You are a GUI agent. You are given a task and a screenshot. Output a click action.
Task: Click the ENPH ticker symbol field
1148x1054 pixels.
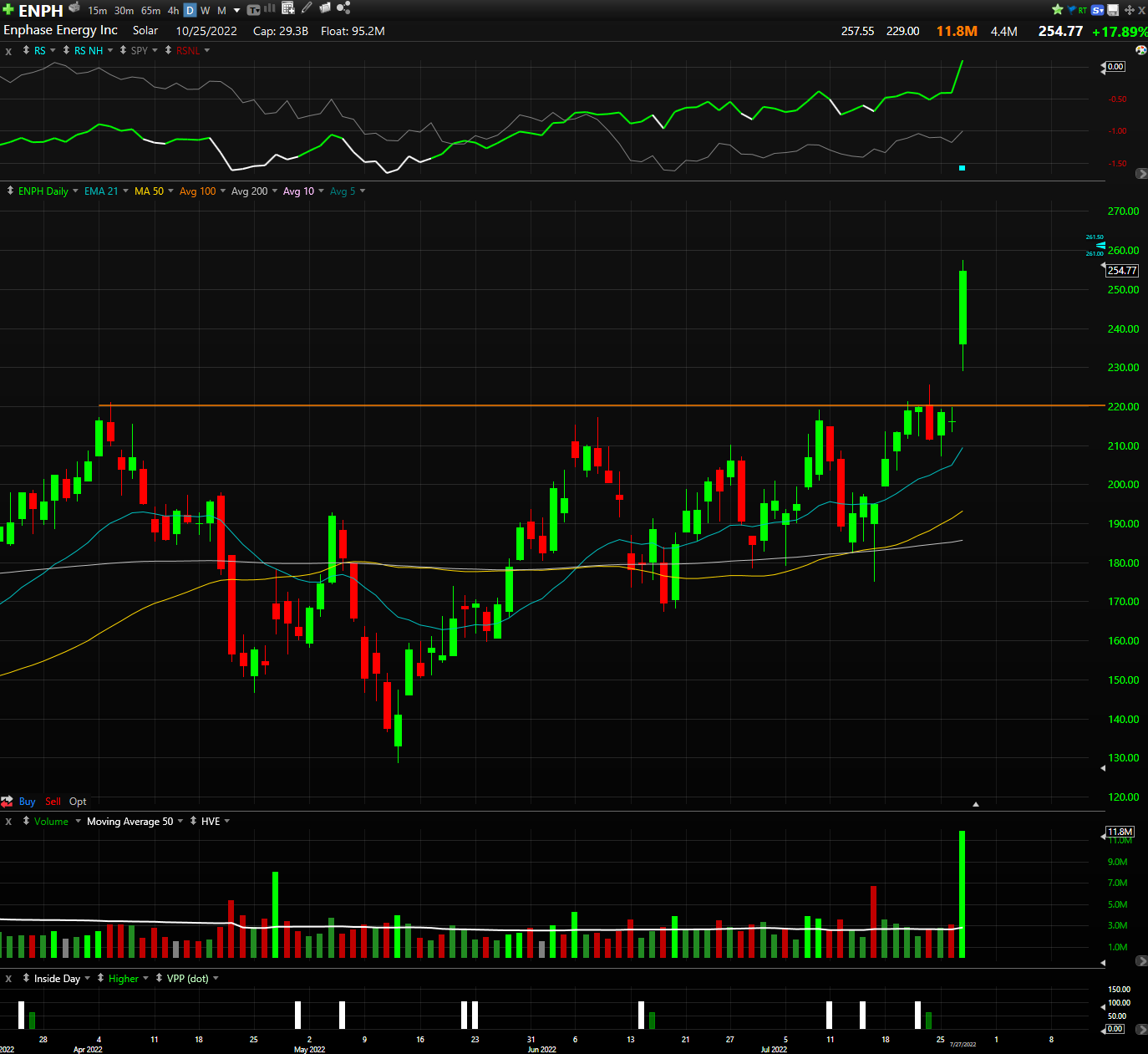(x=41, y=11)
